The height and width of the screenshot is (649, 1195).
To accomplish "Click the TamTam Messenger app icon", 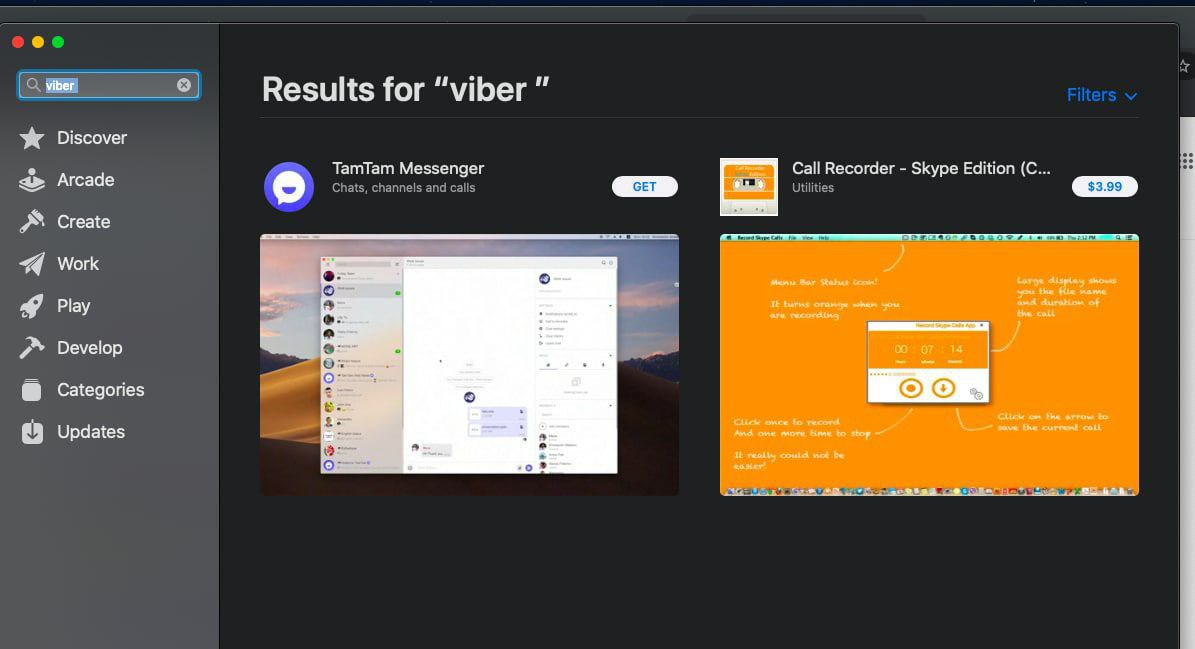I will click(289, 187).
